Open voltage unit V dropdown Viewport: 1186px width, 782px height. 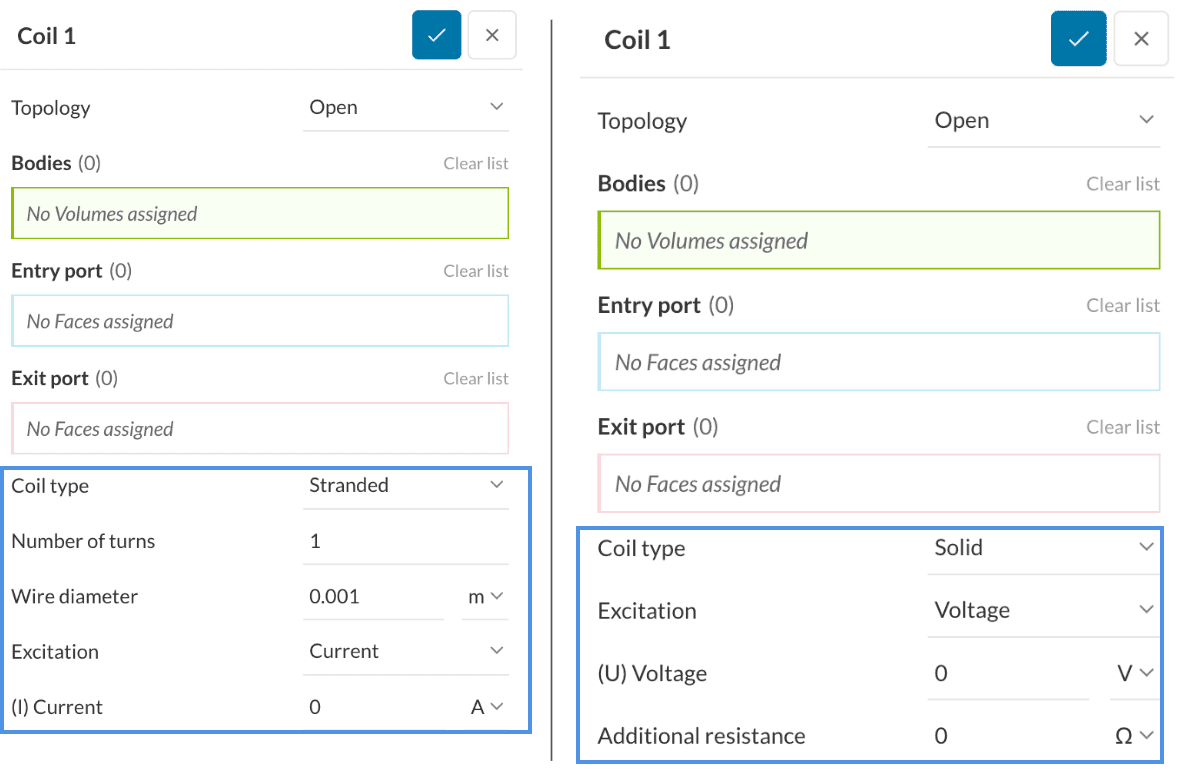(x=1135, y=674)
